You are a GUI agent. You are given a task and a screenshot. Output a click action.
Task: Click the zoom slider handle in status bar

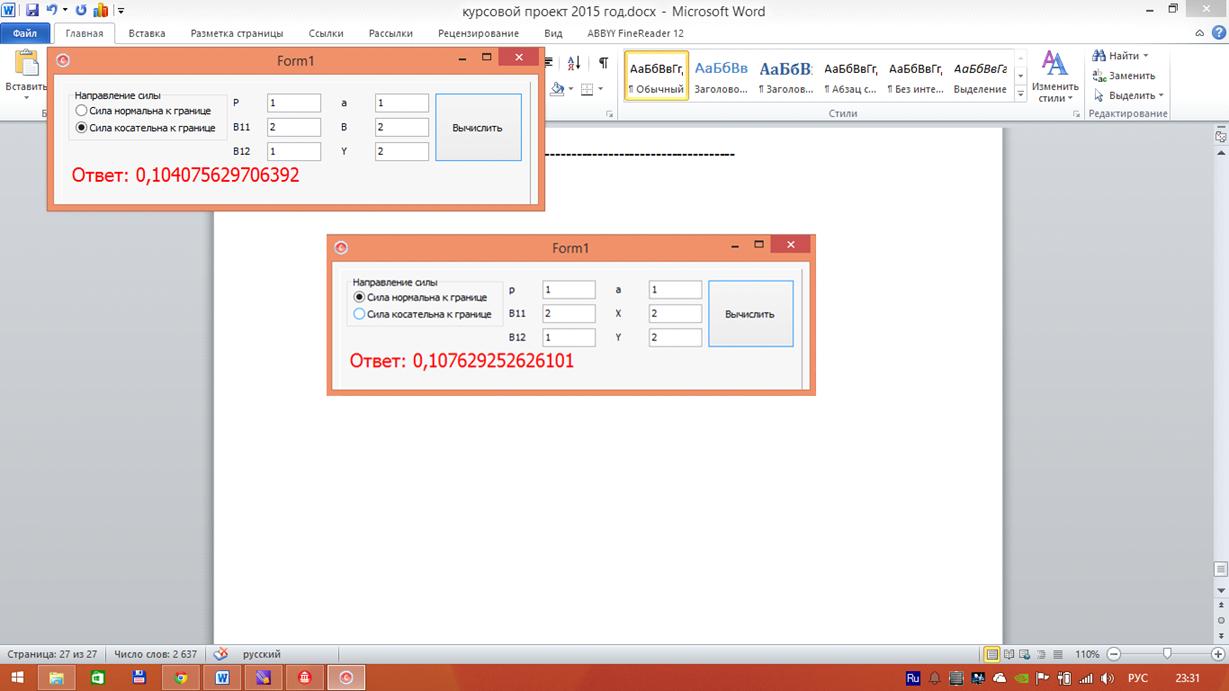[1167, 654]
